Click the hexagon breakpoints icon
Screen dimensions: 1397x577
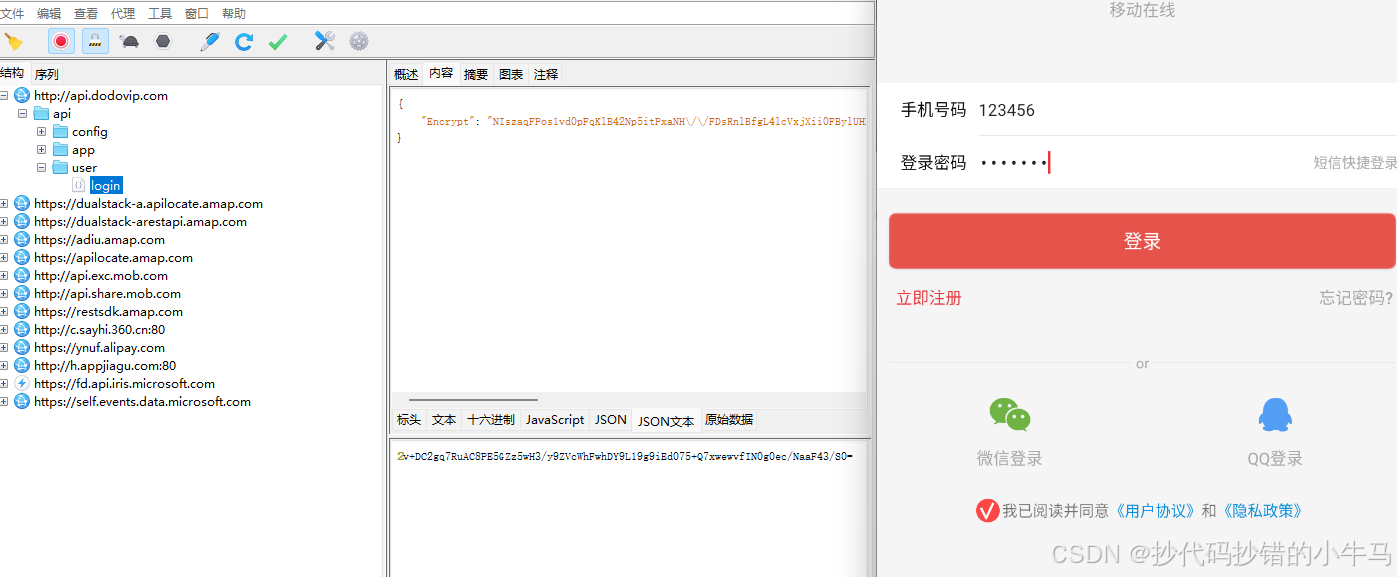point(162,41)
